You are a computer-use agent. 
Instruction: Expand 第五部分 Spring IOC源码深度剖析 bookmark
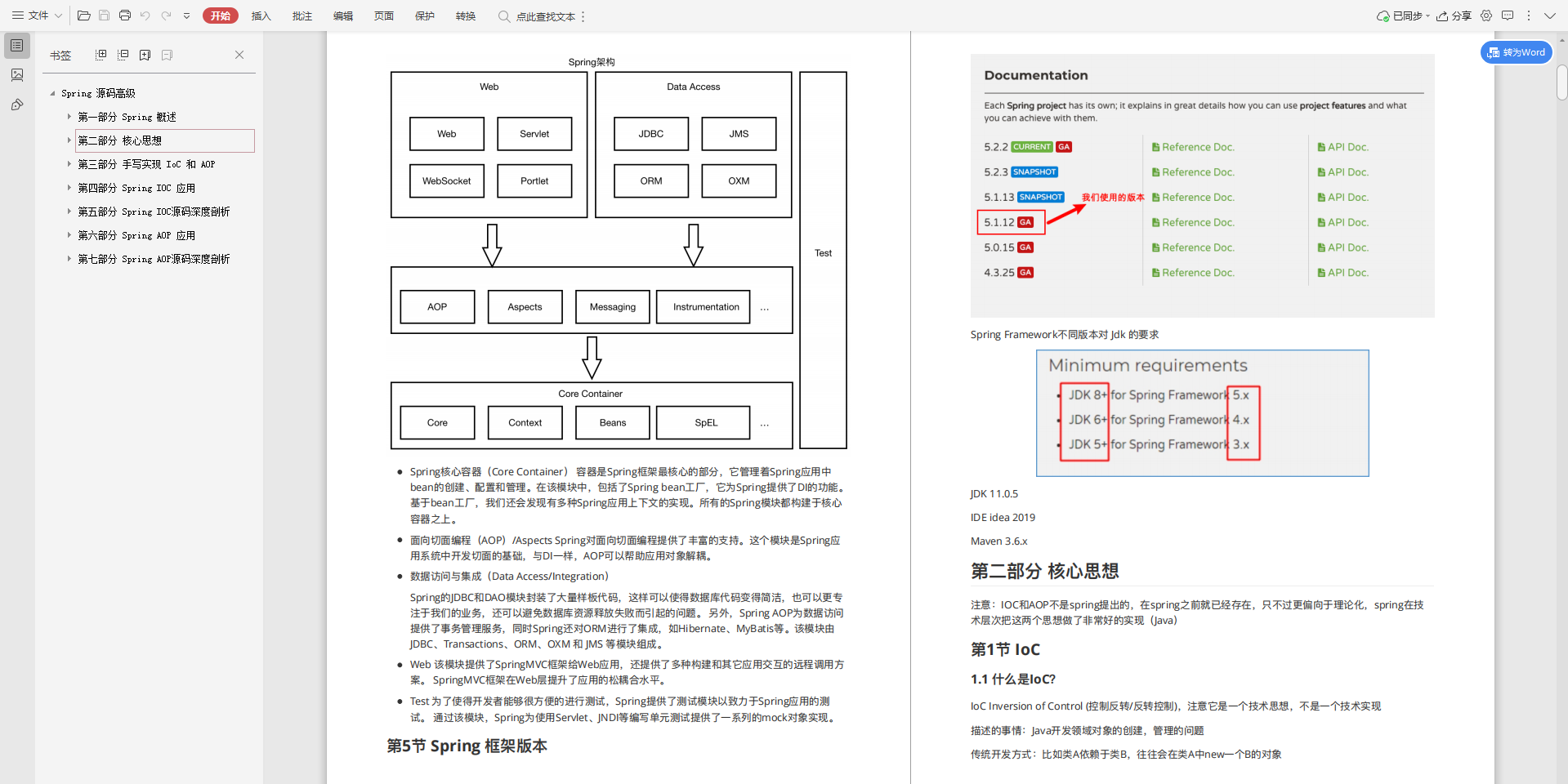pos(69,212)
